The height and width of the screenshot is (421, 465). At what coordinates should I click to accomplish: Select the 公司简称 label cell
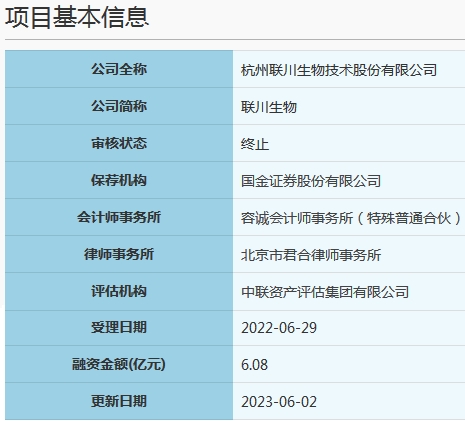tap(119, 106)
